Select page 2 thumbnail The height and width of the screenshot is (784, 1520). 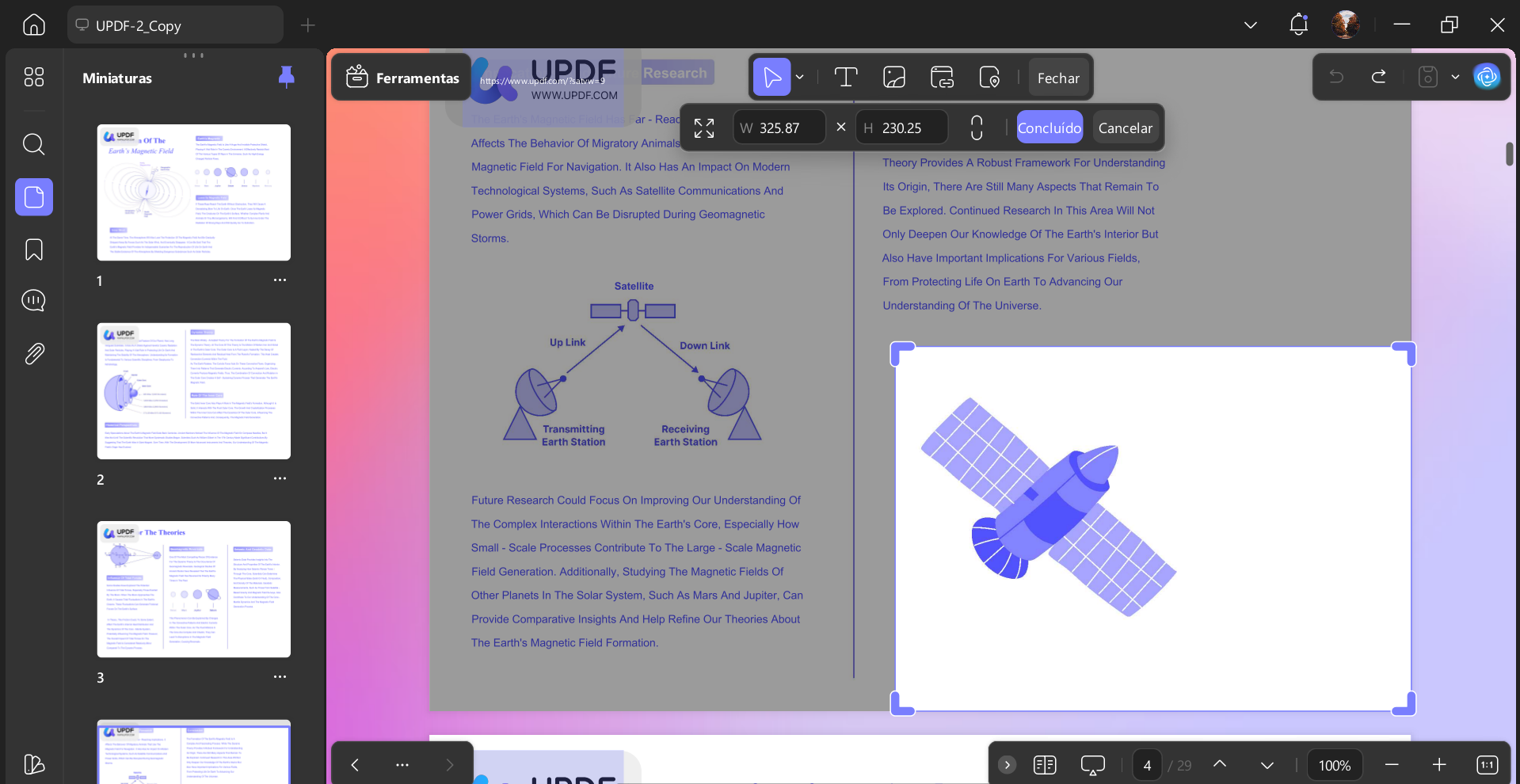point(194,391)
